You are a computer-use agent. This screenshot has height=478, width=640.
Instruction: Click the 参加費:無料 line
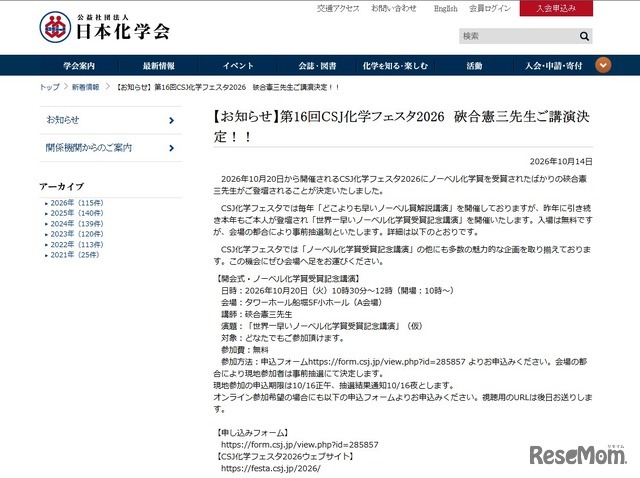click(244, 350)
